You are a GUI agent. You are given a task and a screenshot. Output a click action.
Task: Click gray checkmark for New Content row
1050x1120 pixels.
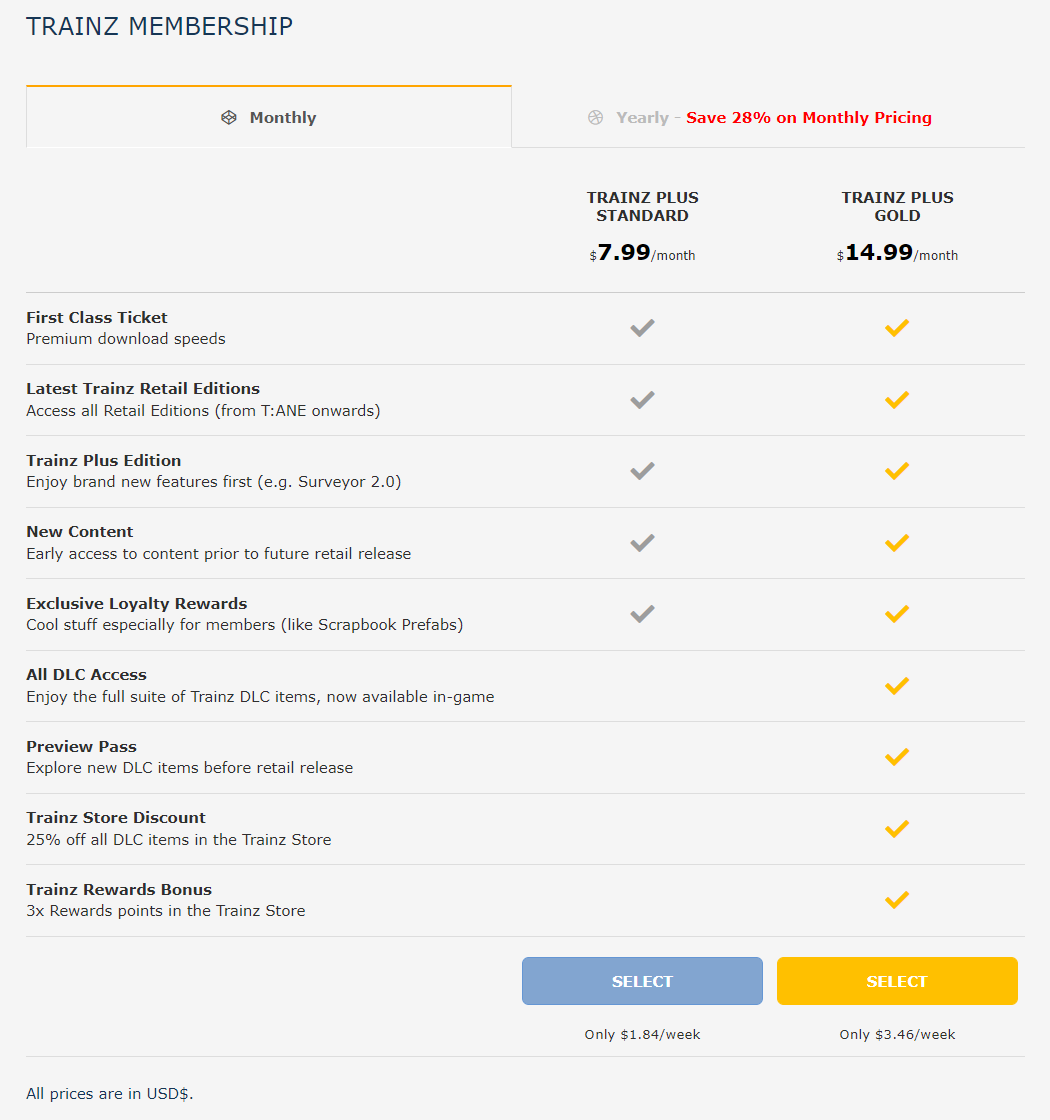pyautogui.click(x=642, y=543)
